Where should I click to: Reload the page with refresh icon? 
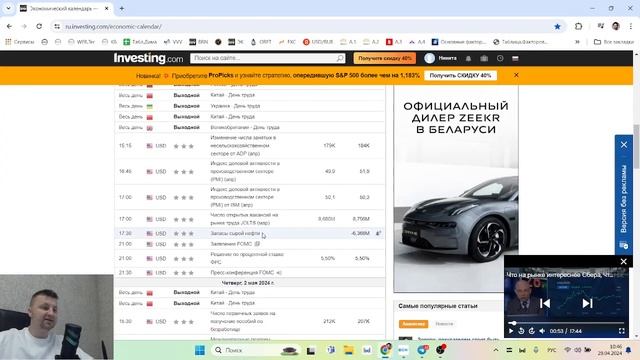[x=39, y=27]
